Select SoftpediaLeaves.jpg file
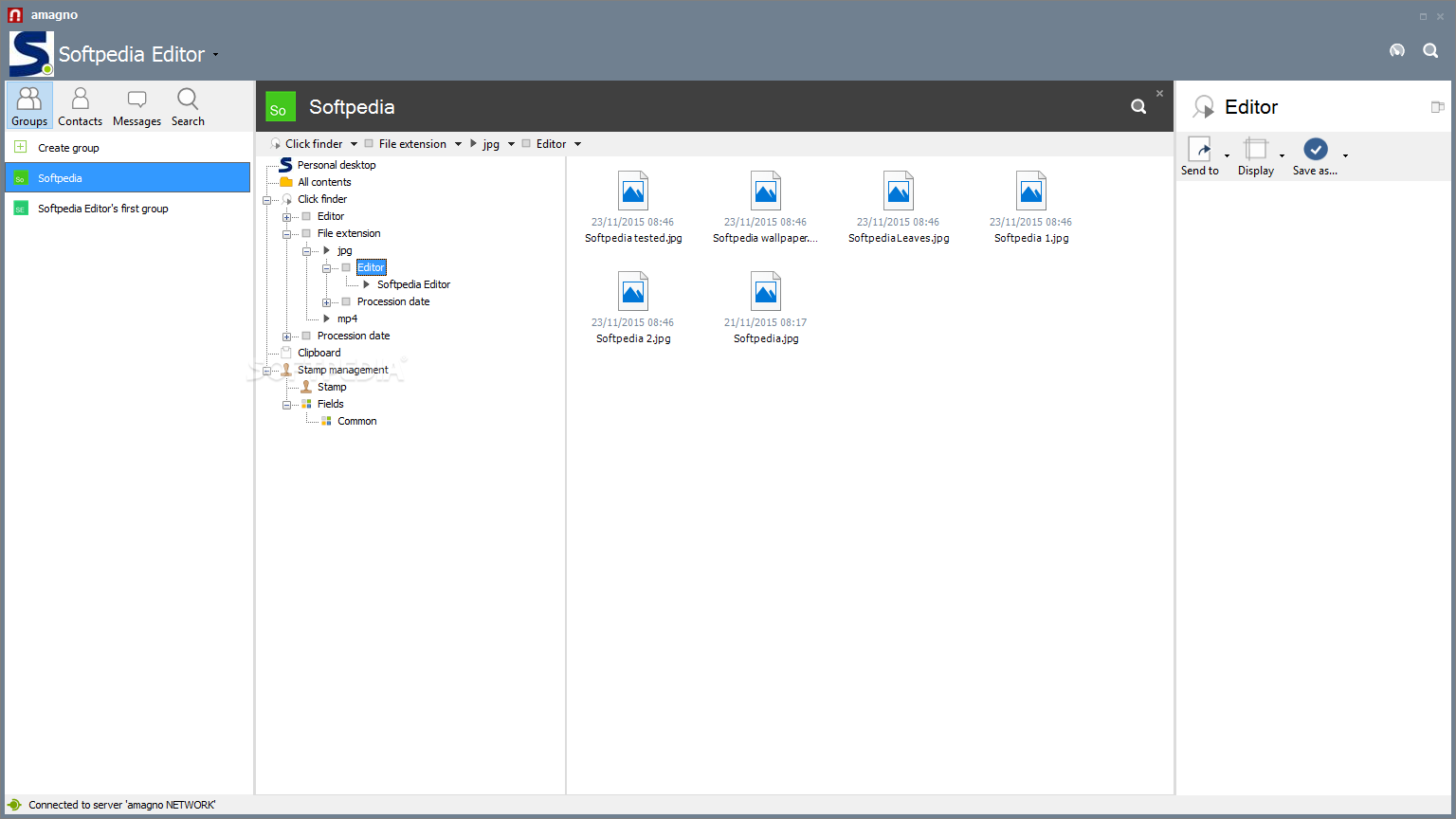The width and height of the screenshot is (1456, 819). pyautogui.click(x=899, y=208)
